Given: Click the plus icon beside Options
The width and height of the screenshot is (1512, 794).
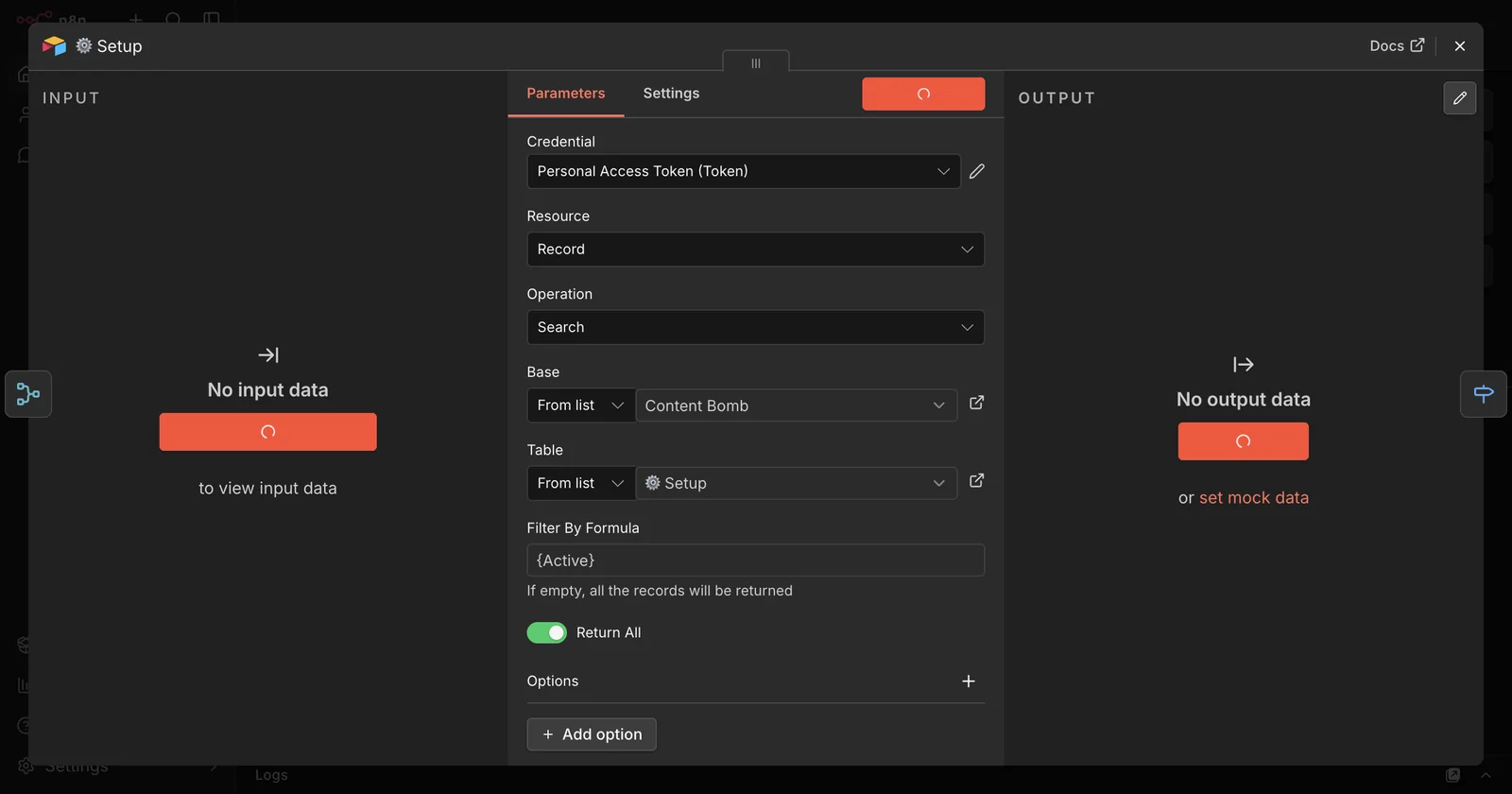Looking at the screenshot, I should (x=969, y=682).
